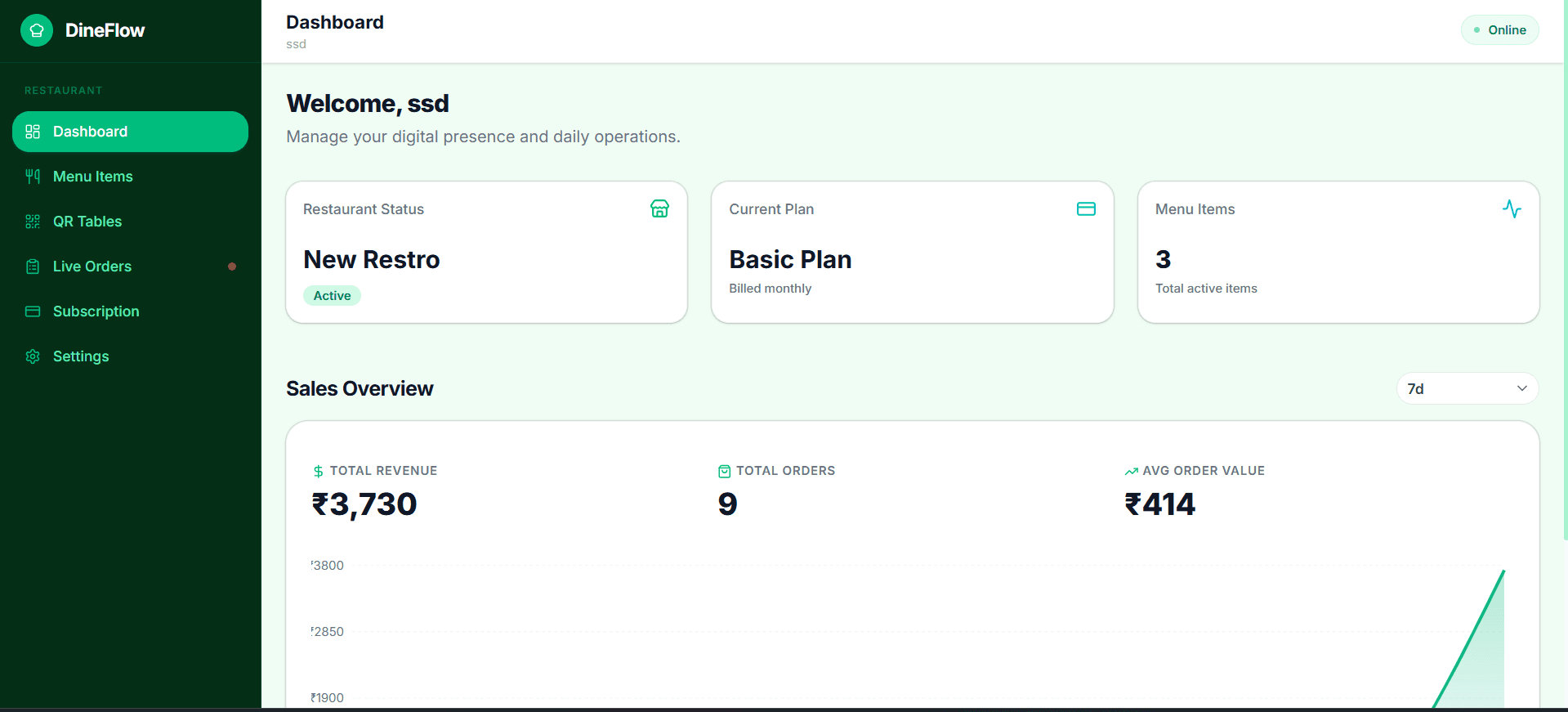Switch to the Menu Items section
Image resolution: width=1568 pixels, height=712 pixels.
92,176
